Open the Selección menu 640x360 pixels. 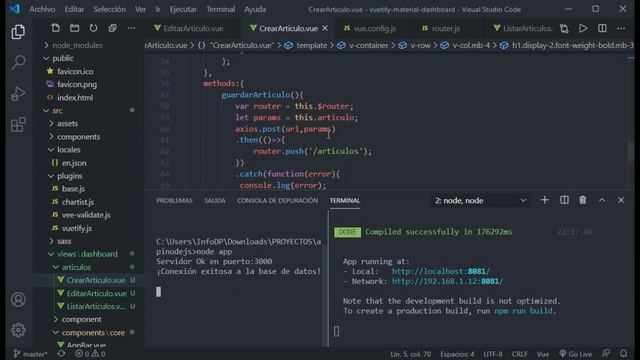[109, 9]
